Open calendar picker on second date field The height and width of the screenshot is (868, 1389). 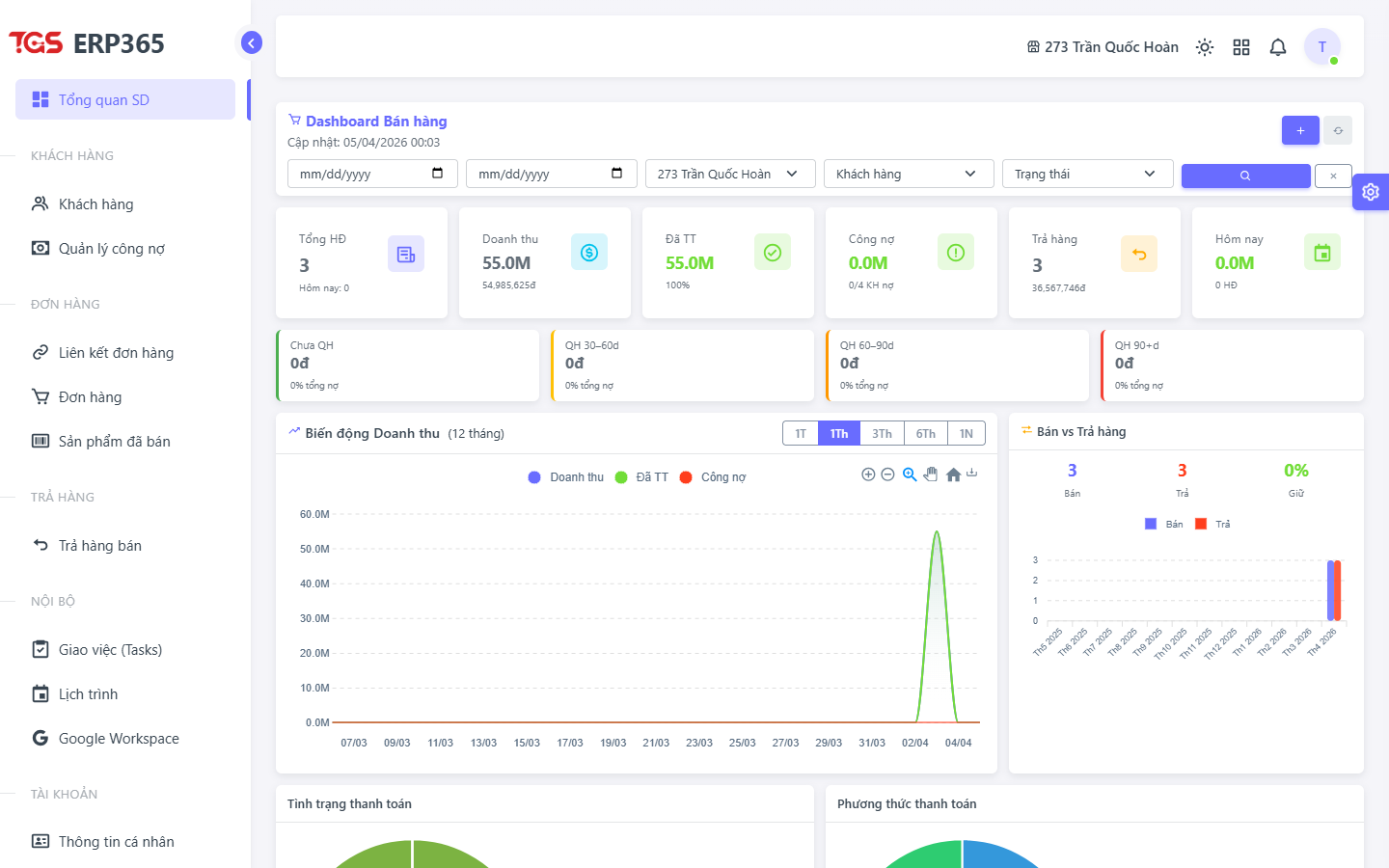pos(616,174)
